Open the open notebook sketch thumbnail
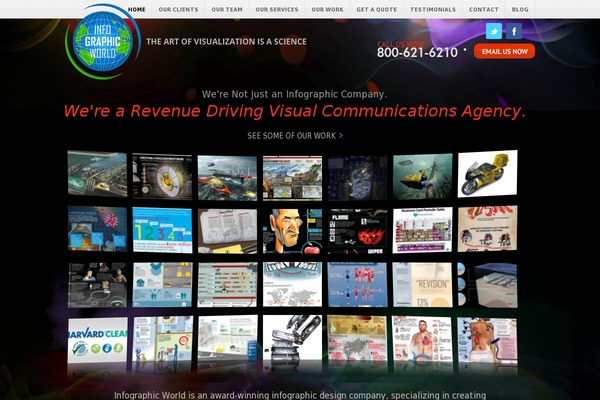Screen dimensions: 600x400 tap(227, 231)
